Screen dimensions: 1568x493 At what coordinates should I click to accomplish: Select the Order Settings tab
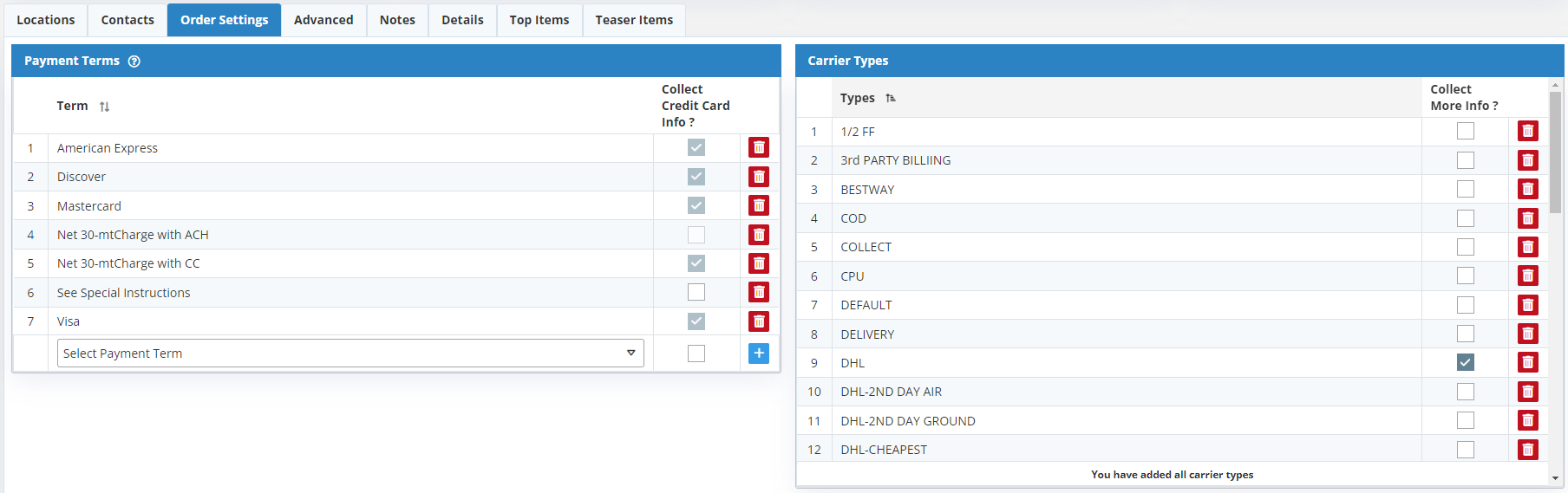(x=225, y=20)
